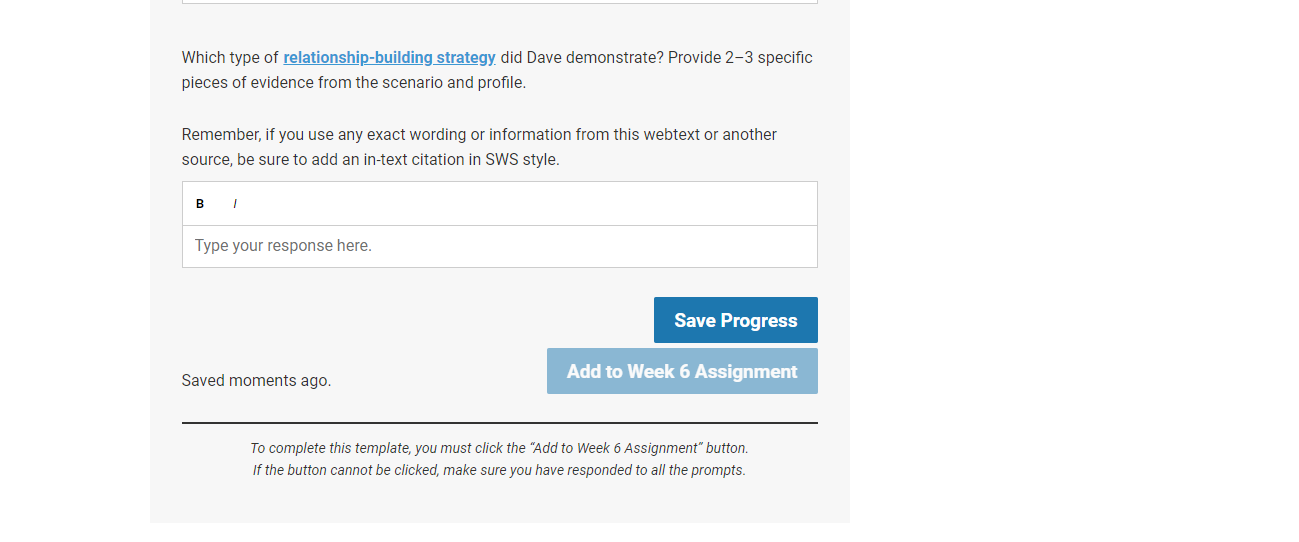Open the relationship-building strategy link
This screenshot has height=542, width=1299.
point(389,58)
